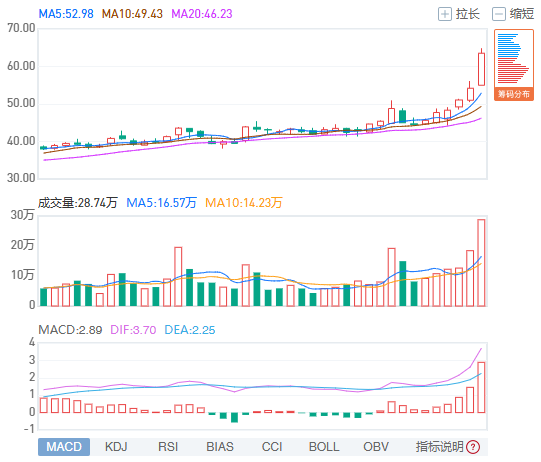
Task: Click the last MACD histogram bar
Action: point(481,387)
